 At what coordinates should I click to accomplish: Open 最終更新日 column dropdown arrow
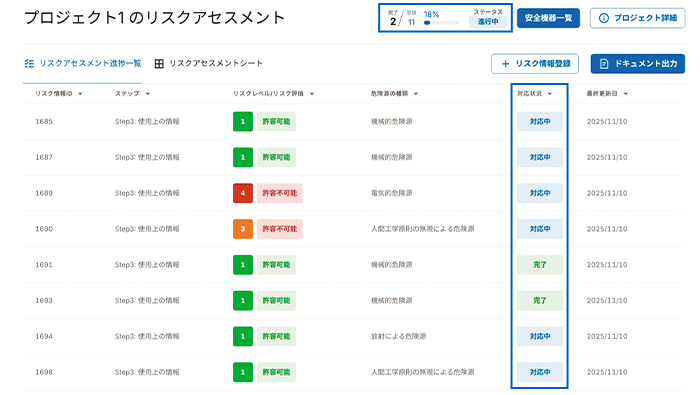(626, 94)
